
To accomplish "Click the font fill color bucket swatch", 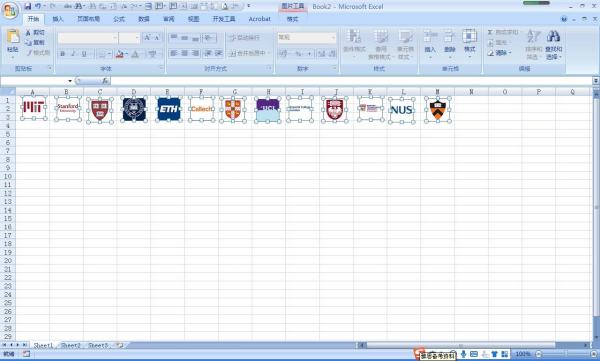I will click(119, 54).
